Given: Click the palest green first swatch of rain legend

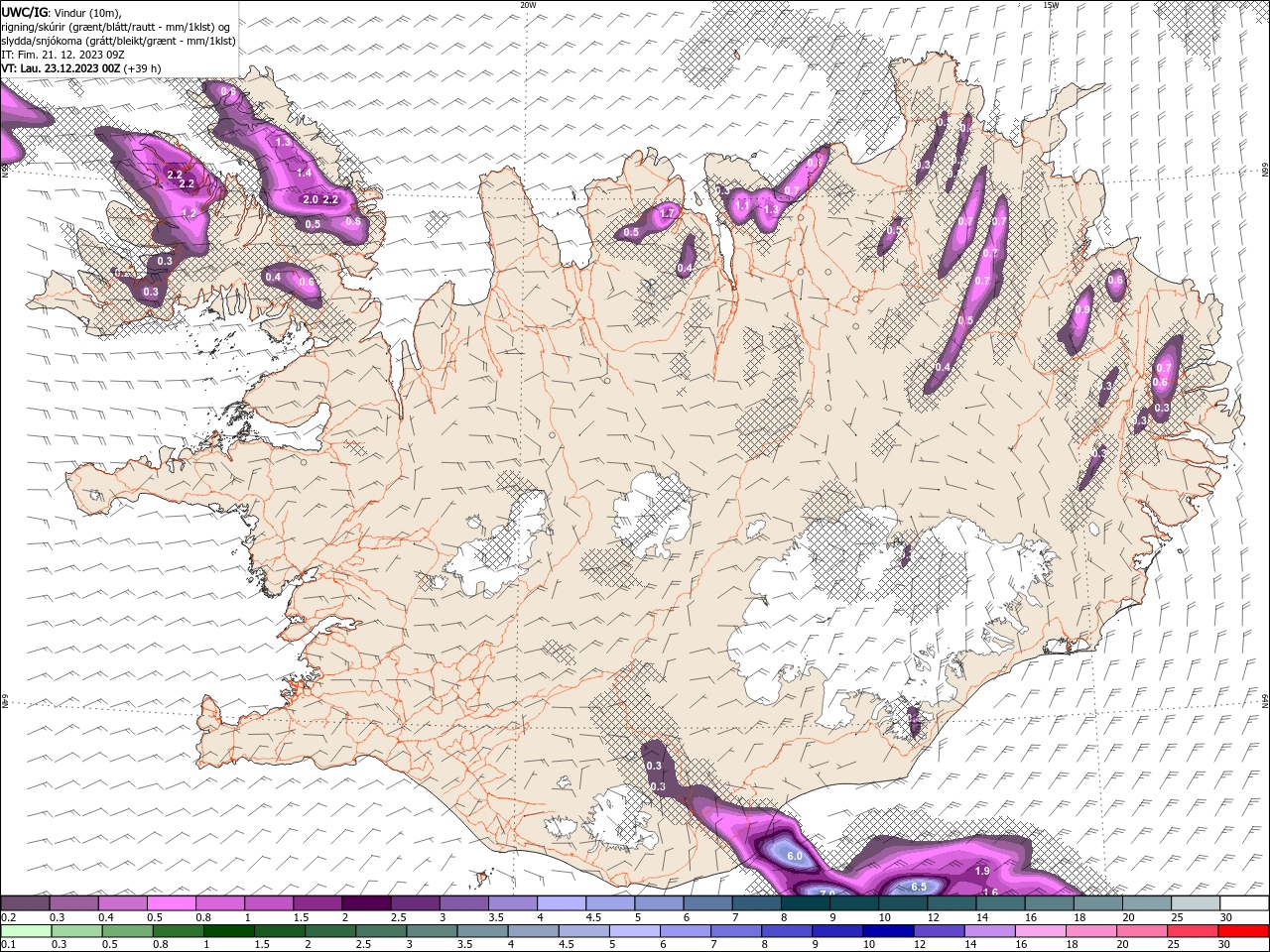Looking at the screenshot, I should [x=26, y=931].
